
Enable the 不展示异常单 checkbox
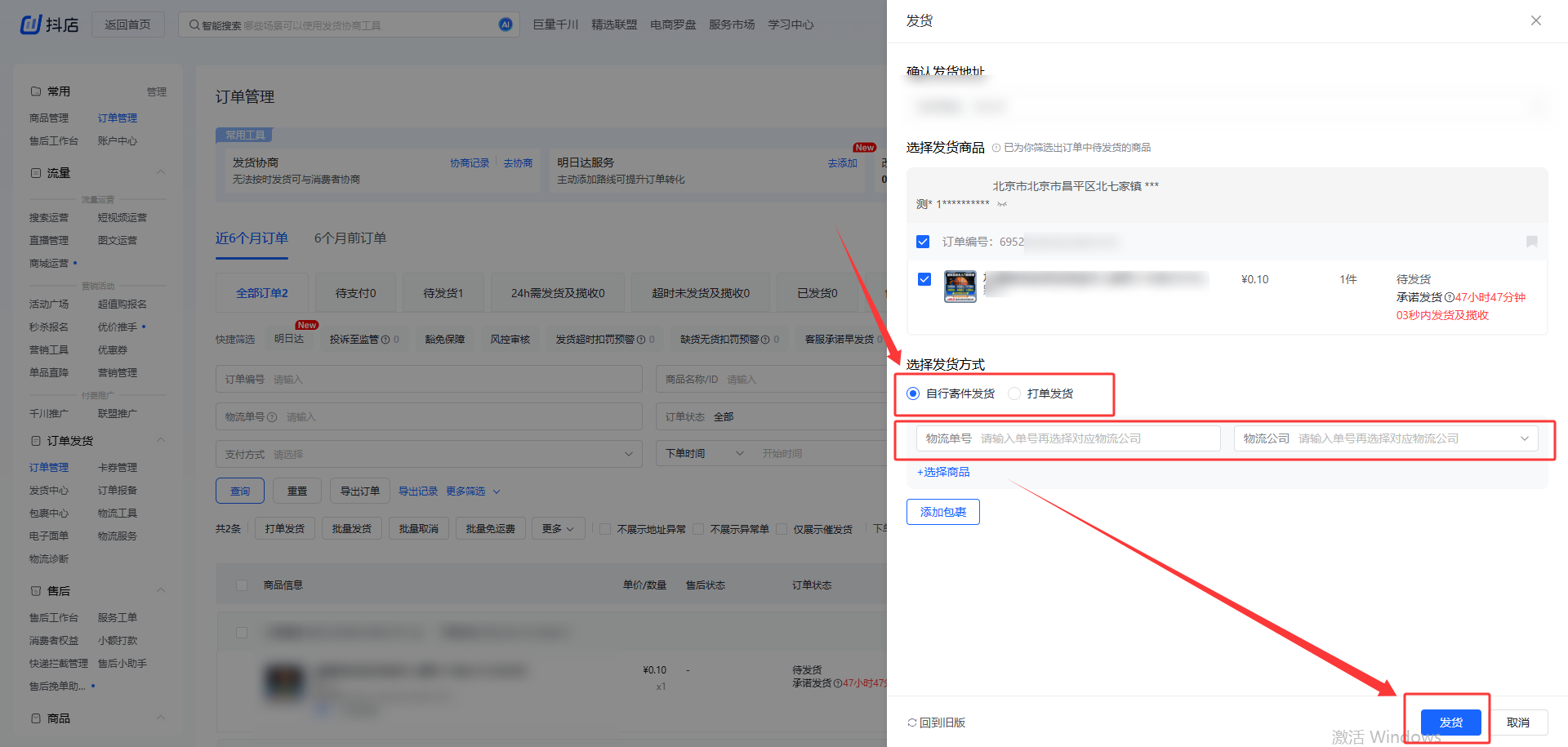pos(698,529)
